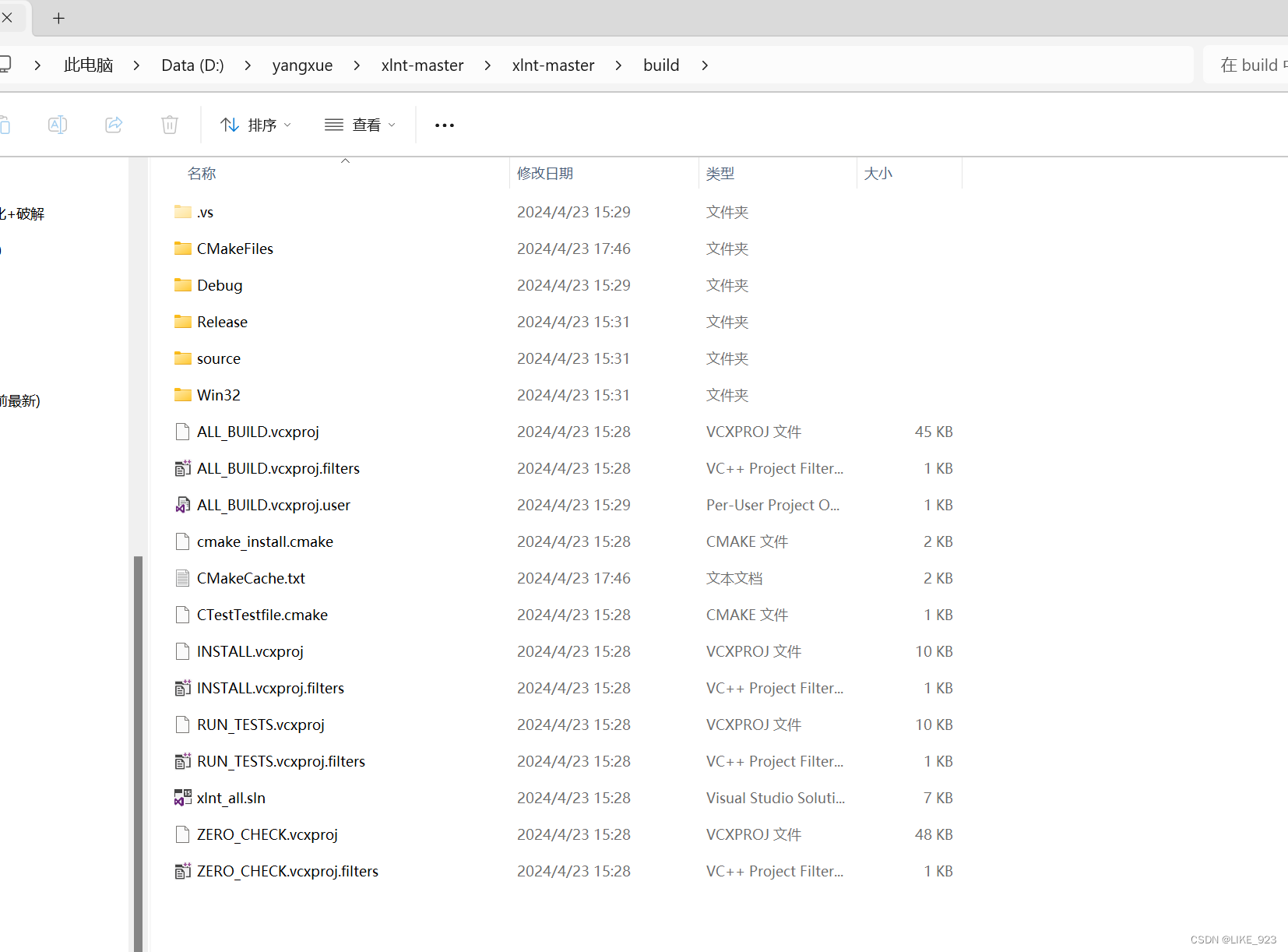Click 文本文档 type of CMakeCache.txt
This screenshot has height=952, width=1288.
tap(734, 578)
